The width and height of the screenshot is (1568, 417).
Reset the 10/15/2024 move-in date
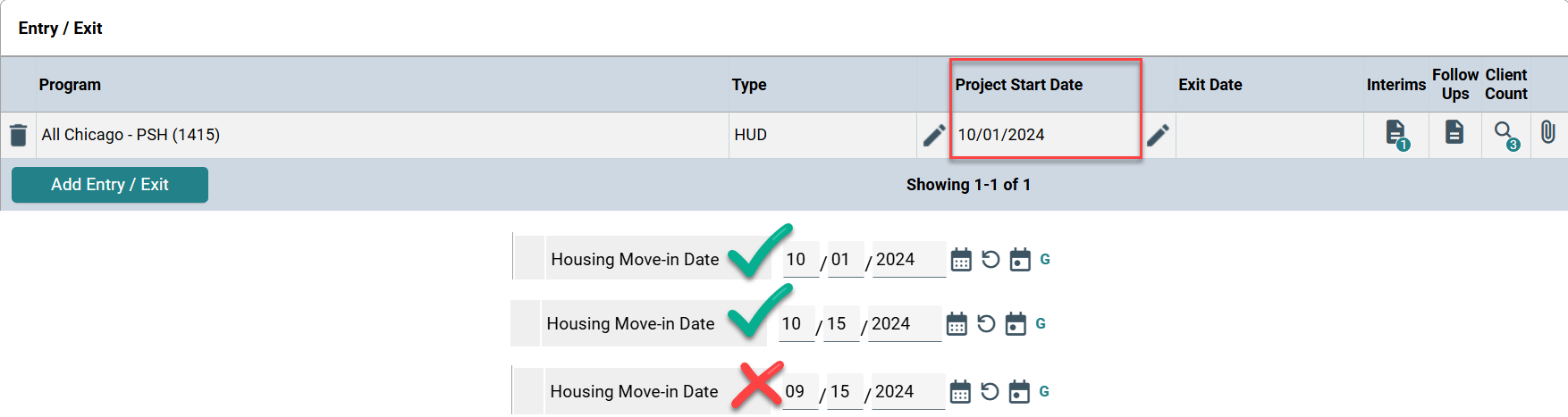coord(986,324)
